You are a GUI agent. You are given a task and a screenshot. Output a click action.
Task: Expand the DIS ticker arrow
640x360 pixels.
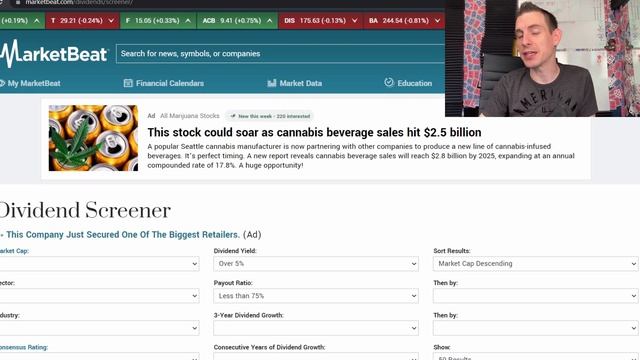(354, 20)
